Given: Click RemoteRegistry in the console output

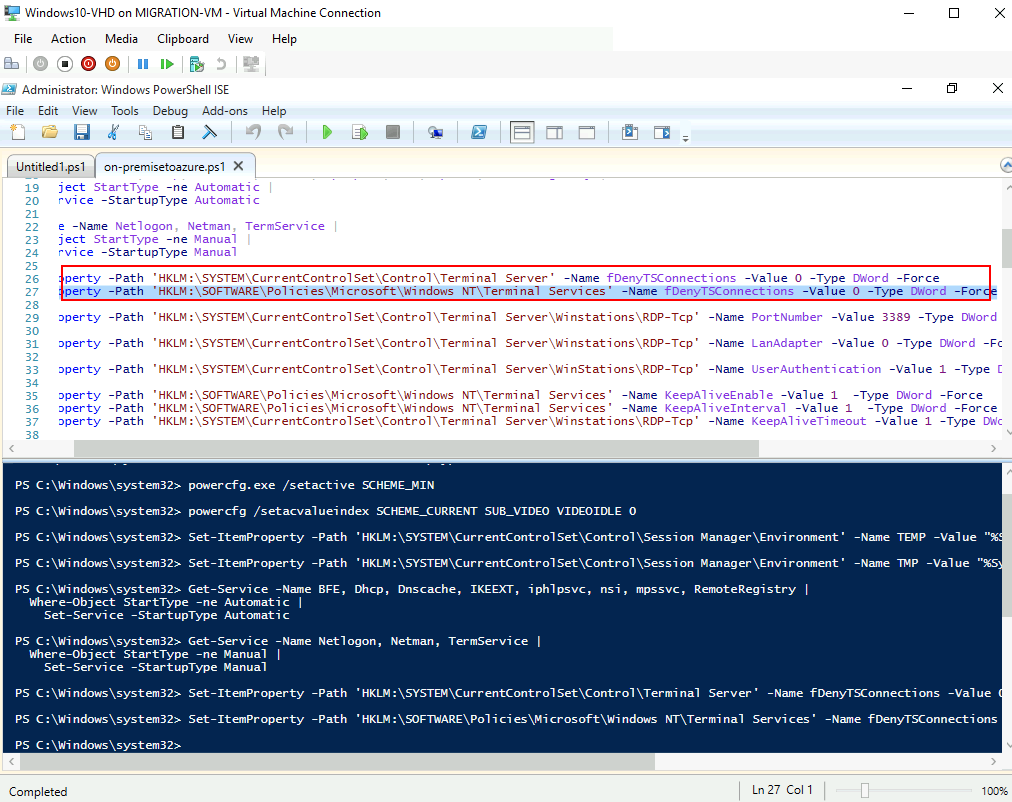Looking at the screenshot, I should click(745, 589).
